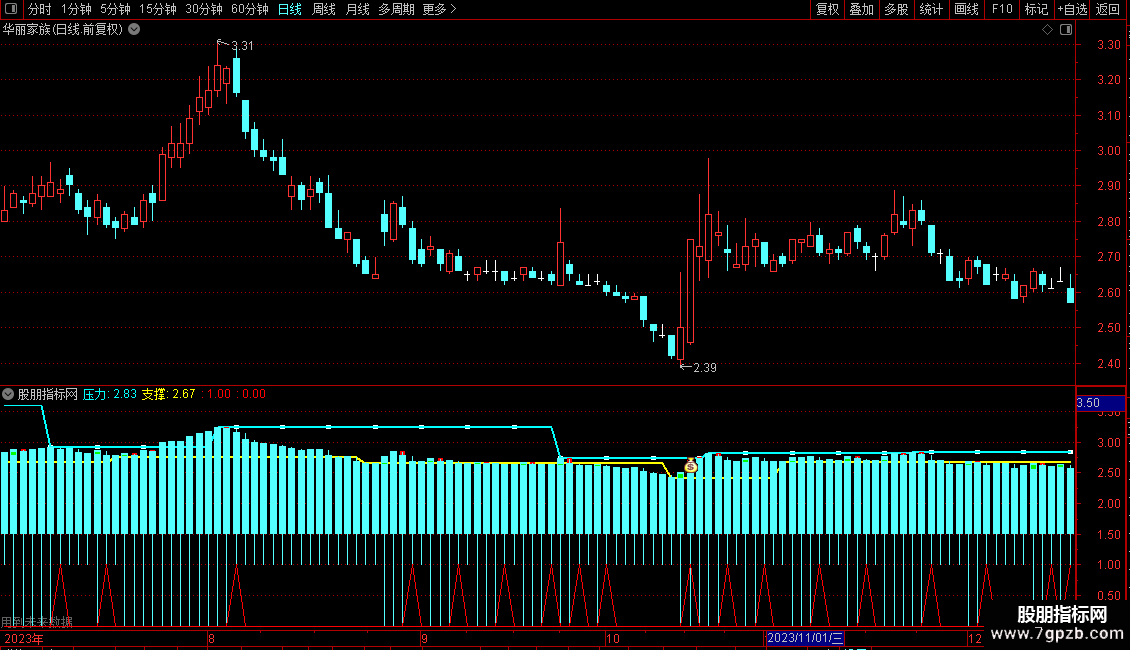Click the 2023年 label on time axis
1130x650 pixels.
coord(24,638)
